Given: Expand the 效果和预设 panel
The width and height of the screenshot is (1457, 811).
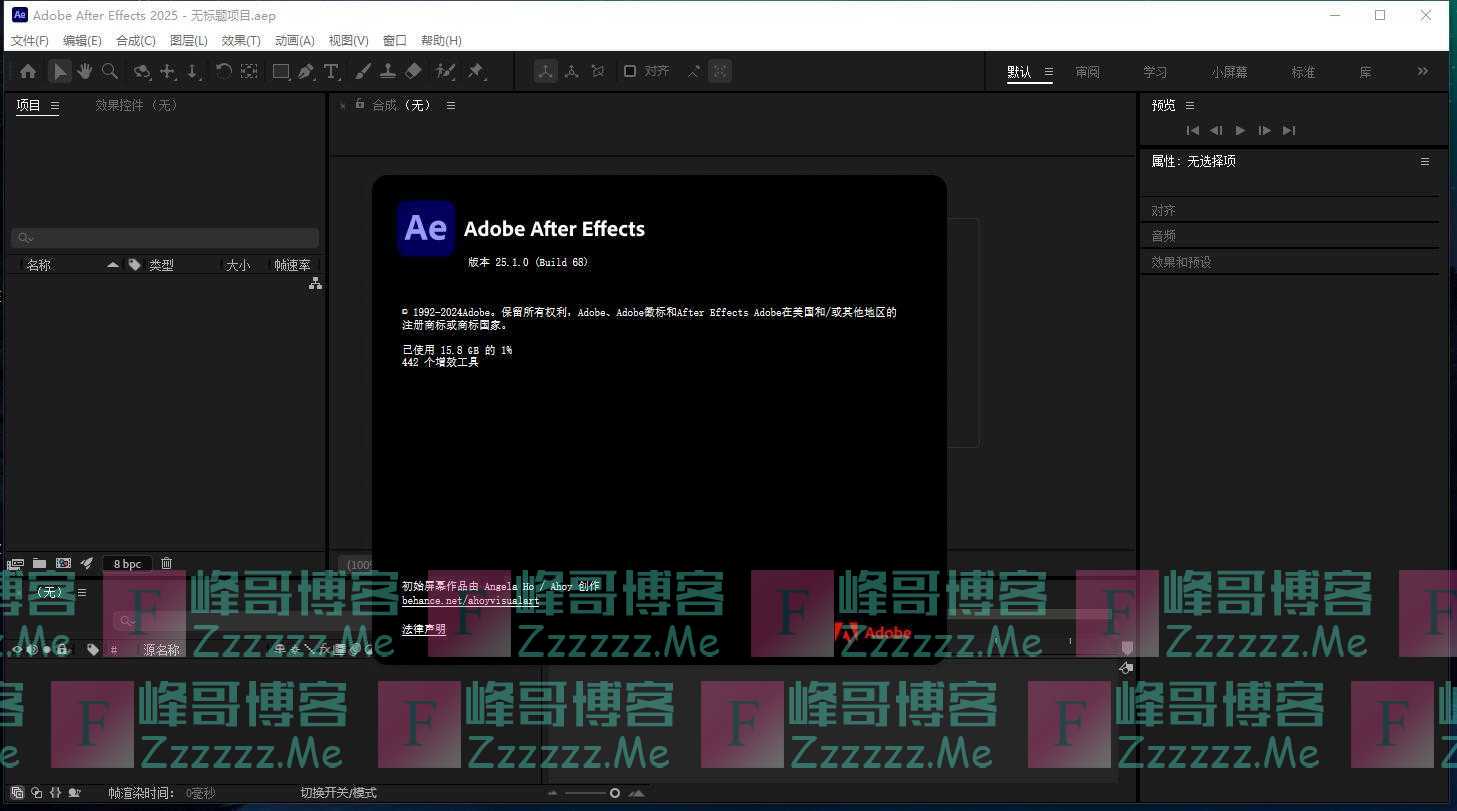Looking at the screenshot, I should coord(1181,262).
